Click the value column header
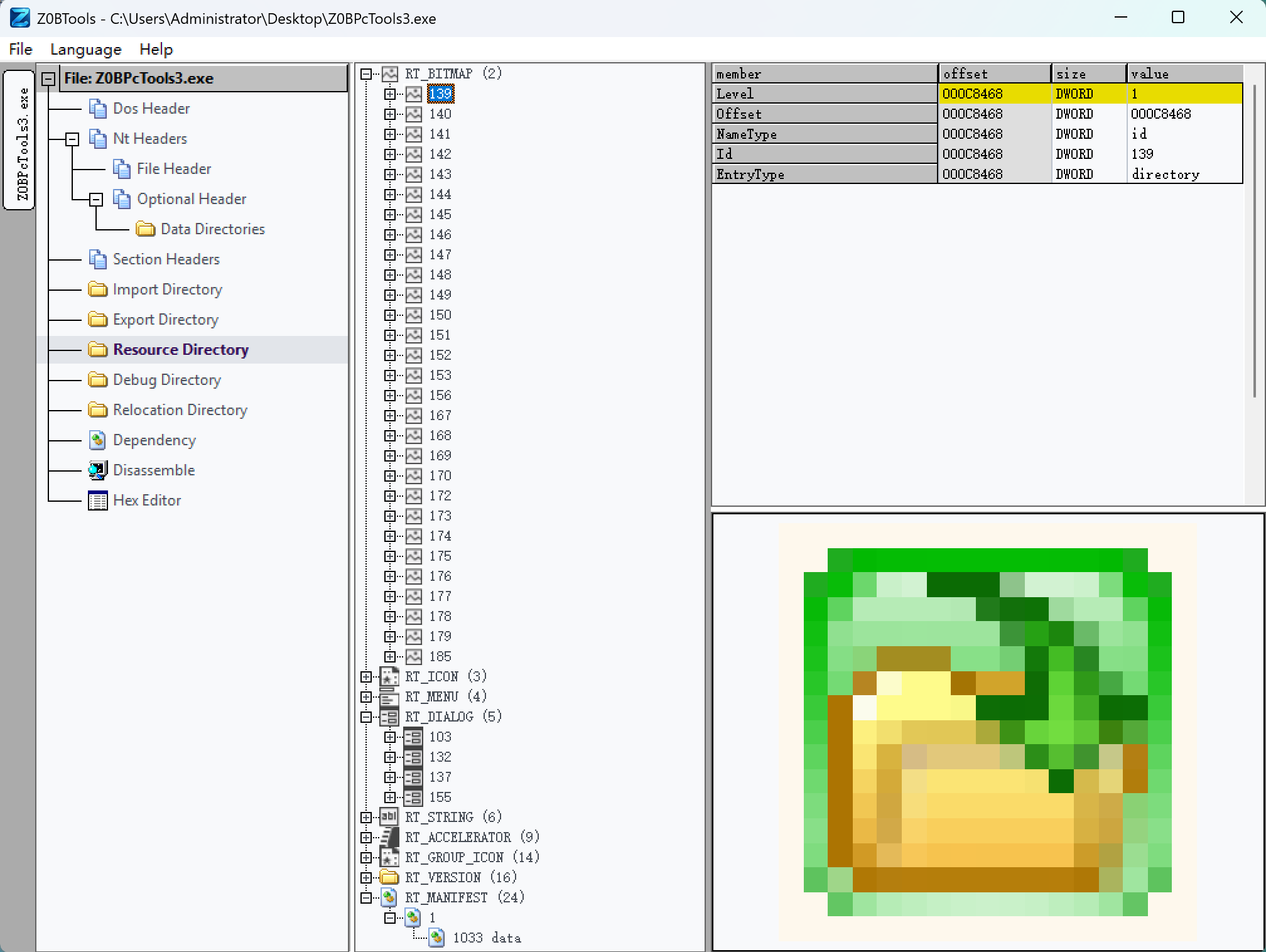 point(1185,74)
